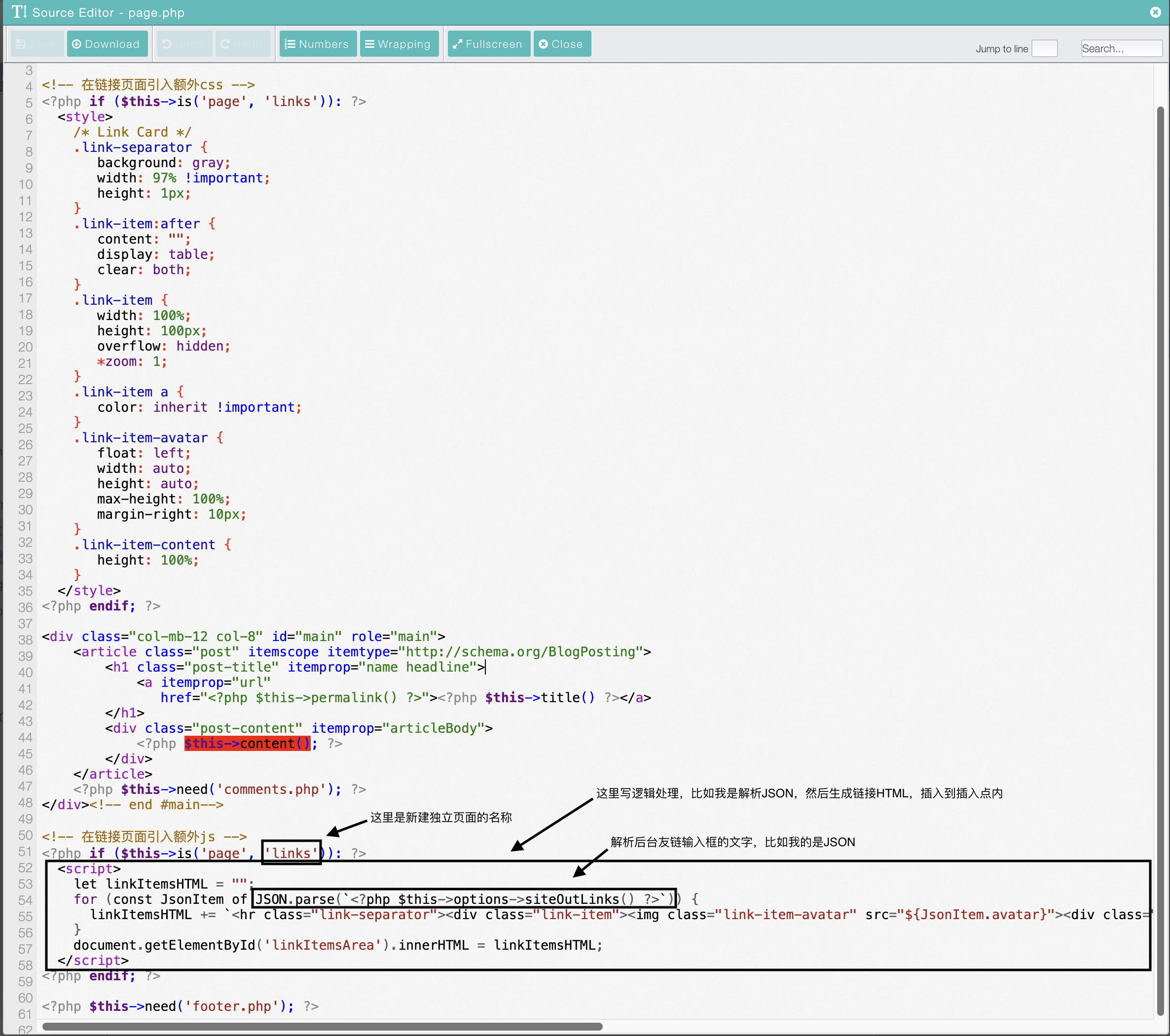Click the 'background: gray;' line
The width and height of the screenshot is (1170, 1036).
tap(164, 163)
